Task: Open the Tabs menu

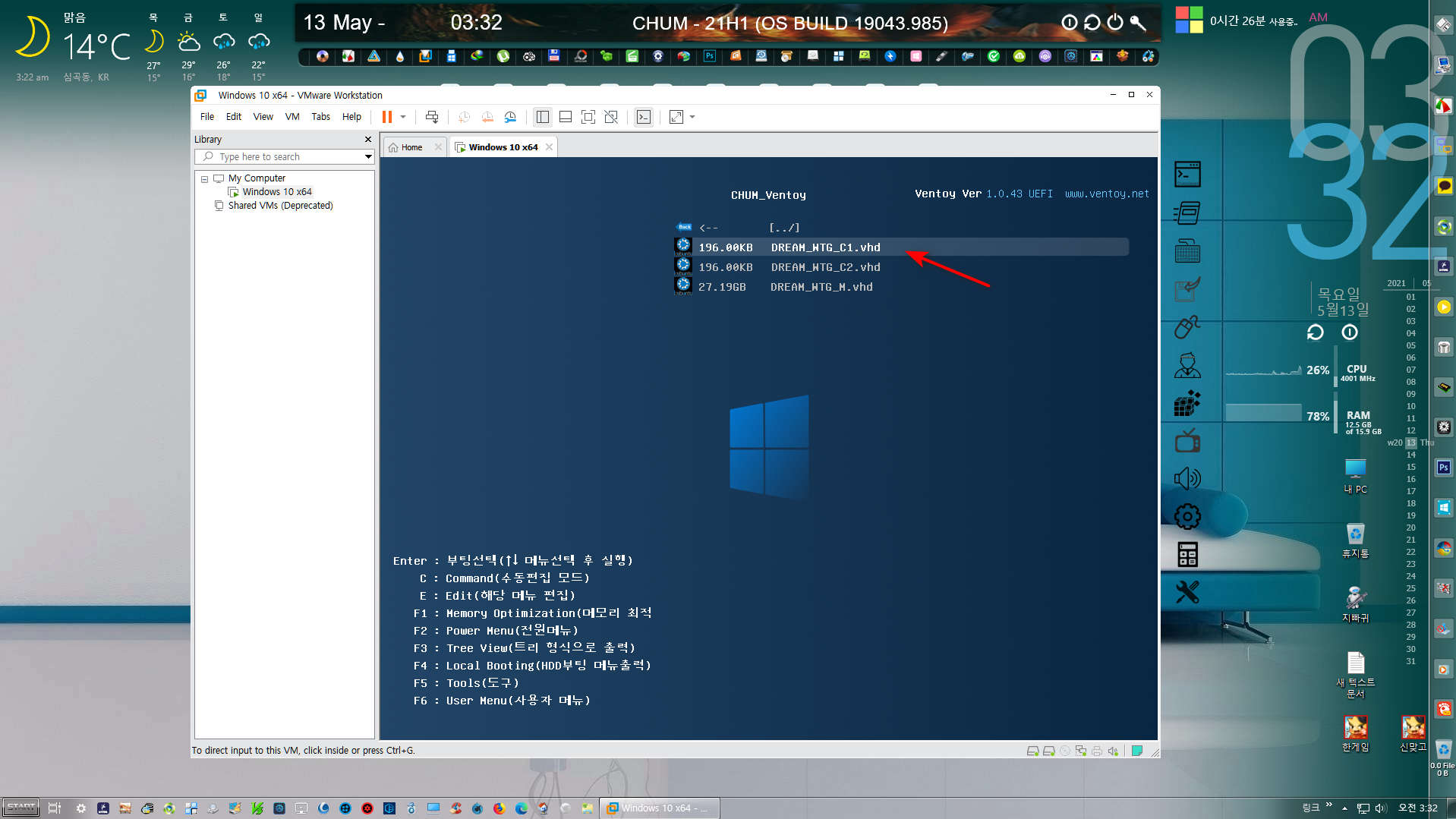Action: click(321, 117)
